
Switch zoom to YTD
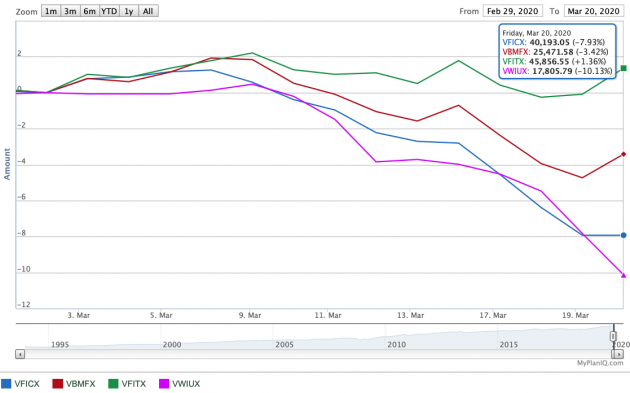point(109,11)
